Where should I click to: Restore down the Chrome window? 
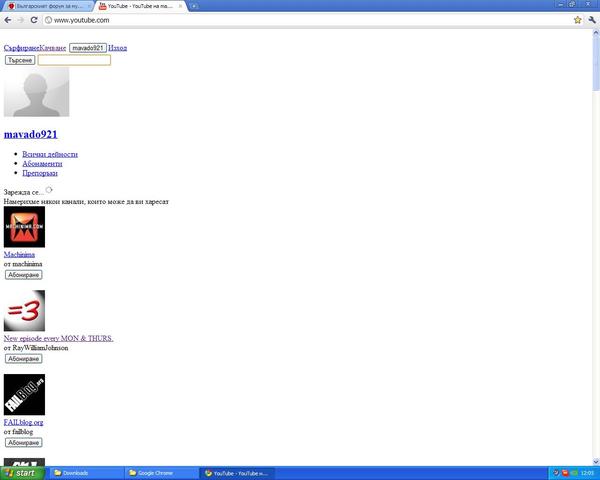point(572,4)
